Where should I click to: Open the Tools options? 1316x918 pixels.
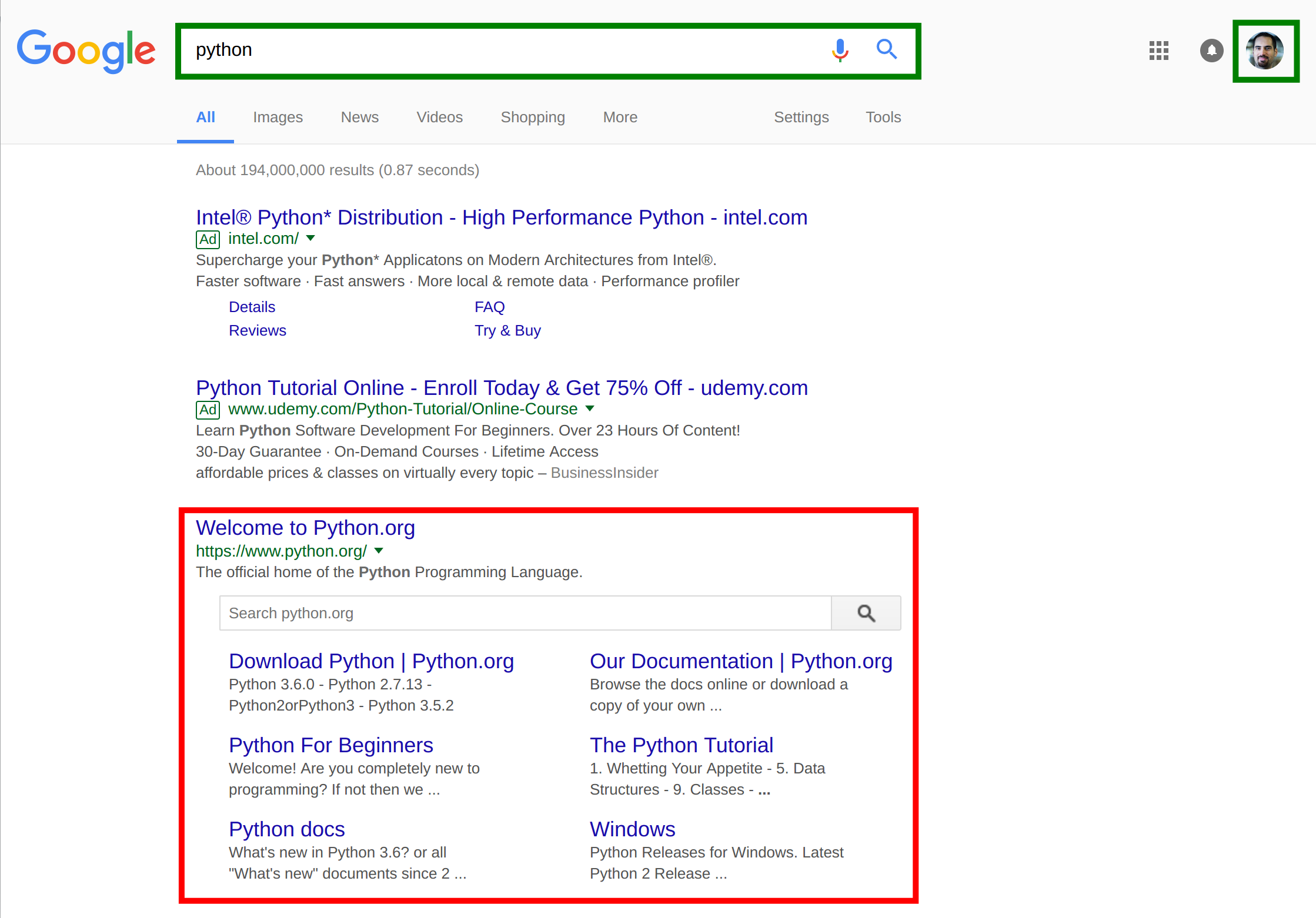point(883,117)
